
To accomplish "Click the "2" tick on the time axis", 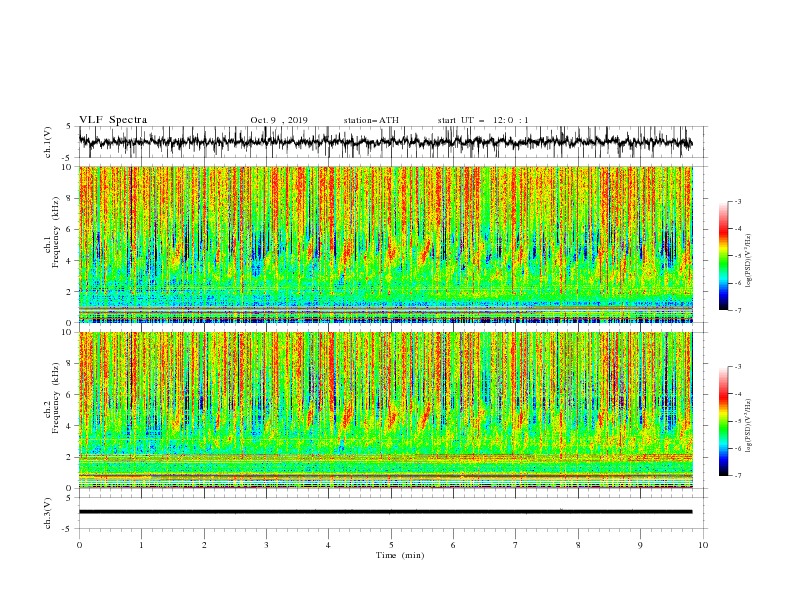I will pyautogui.click(x=204, y=545).
